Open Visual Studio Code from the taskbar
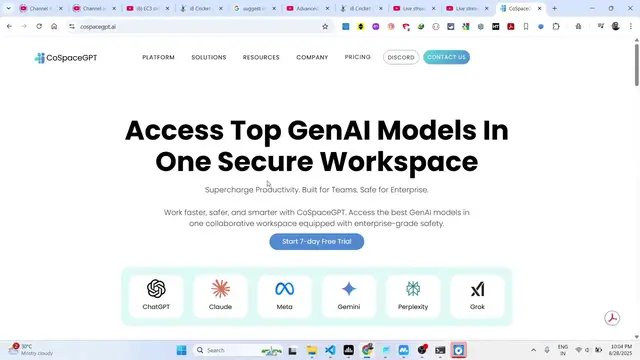 [x=330, y=350]
